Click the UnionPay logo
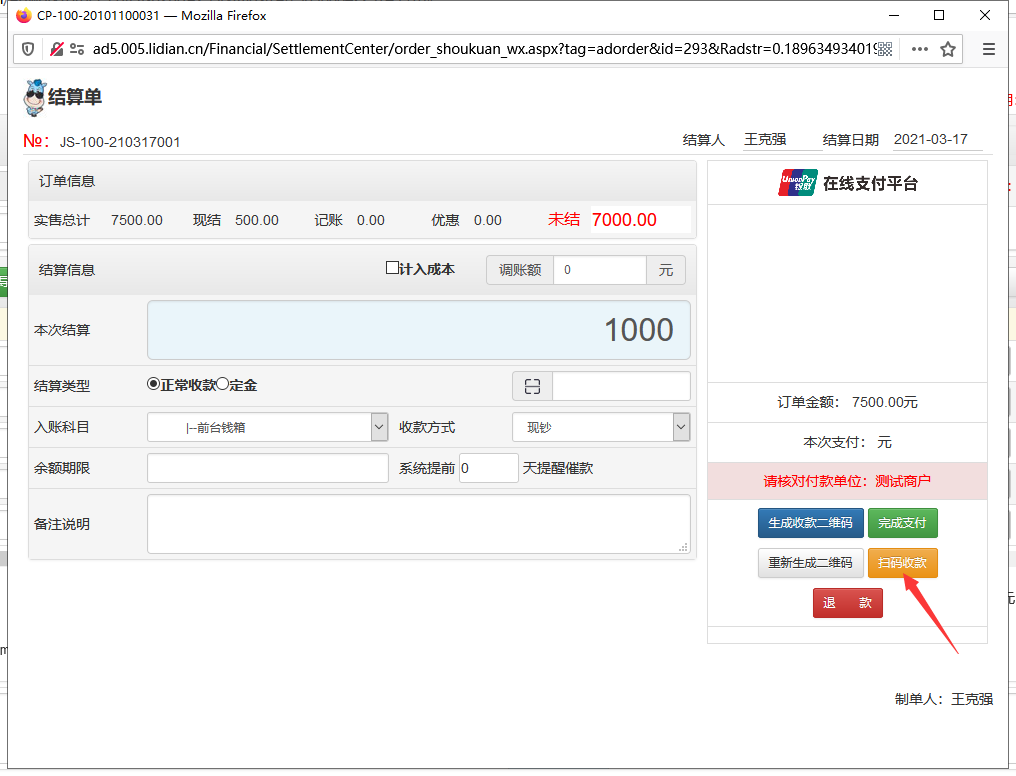Screen dimensions: 1016x776 pos(798,183)
